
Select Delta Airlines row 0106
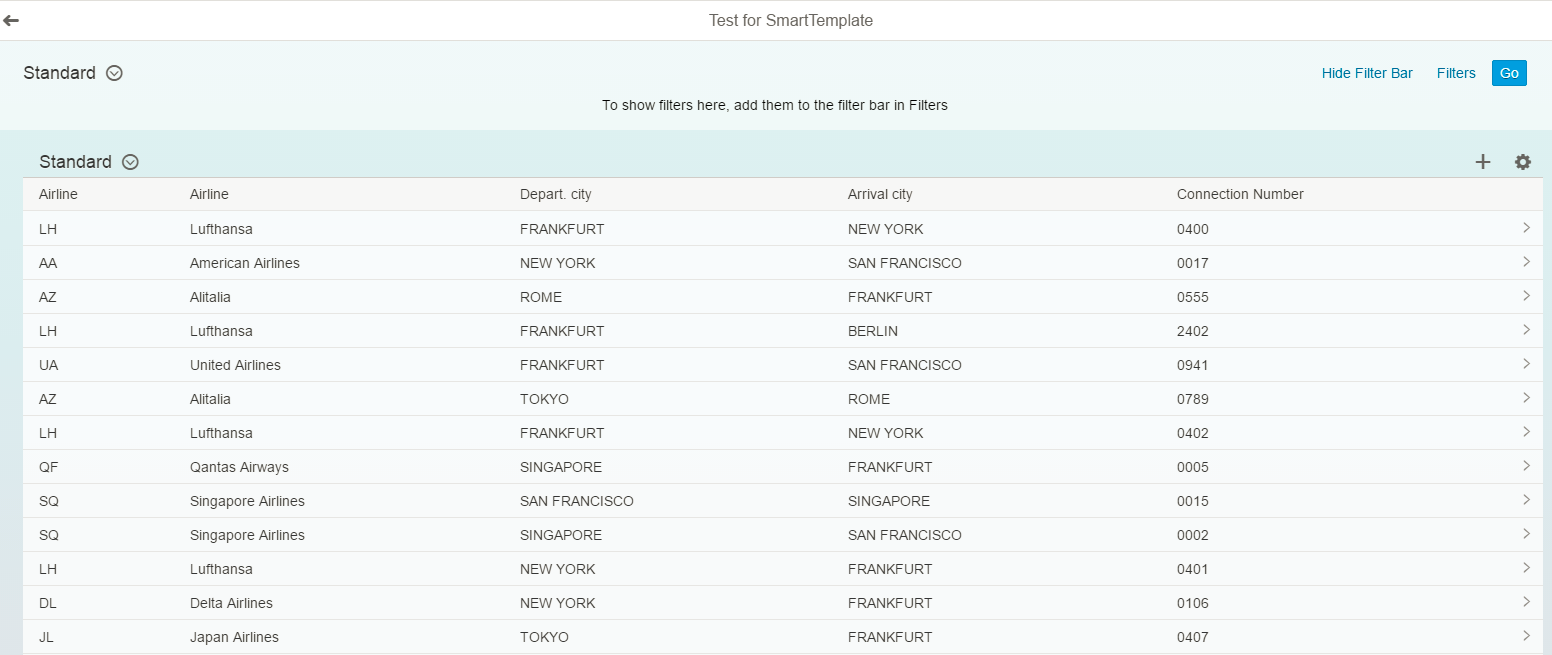[x=783, y=603]
